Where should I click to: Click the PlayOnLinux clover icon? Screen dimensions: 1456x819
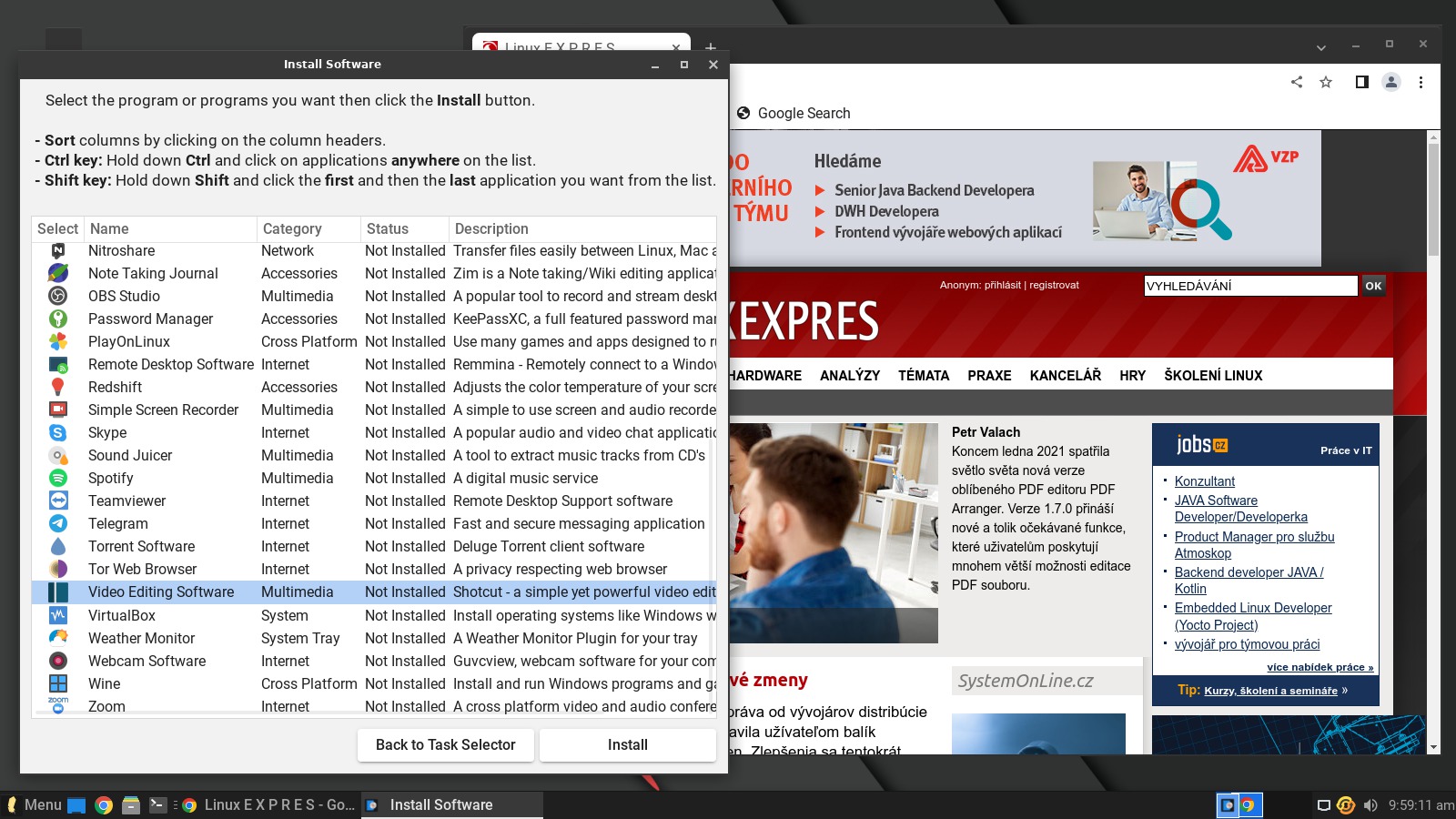tap(58, 341)
